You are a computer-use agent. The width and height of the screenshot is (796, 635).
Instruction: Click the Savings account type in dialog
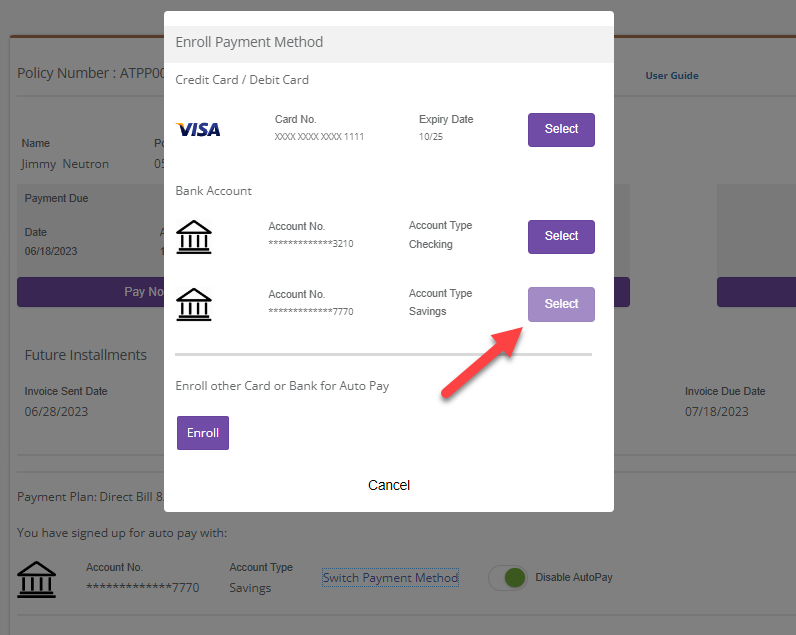coord(428,312)
